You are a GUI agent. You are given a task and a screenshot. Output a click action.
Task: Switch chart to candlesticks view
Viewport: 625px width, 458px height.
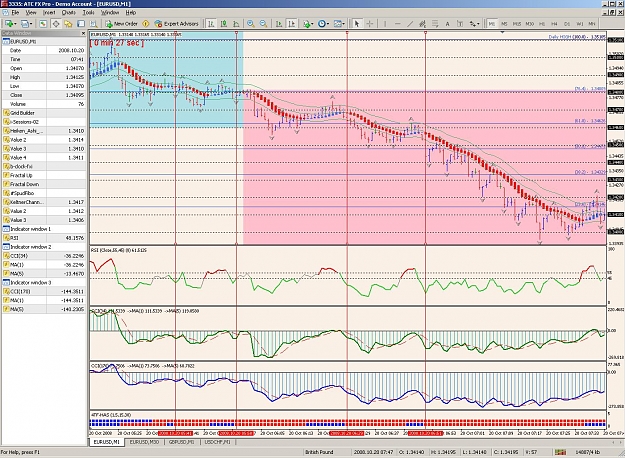(x=224, y=24)
